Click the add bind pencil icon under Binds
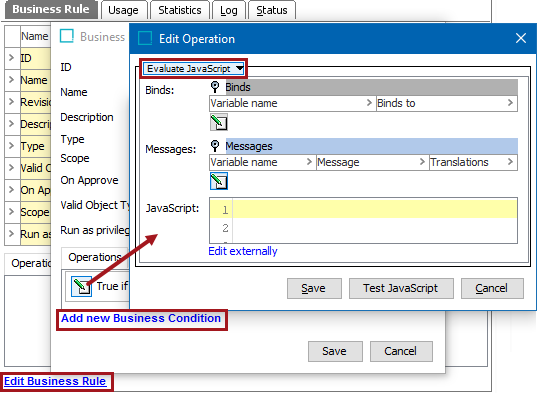This screenshot has width=537, height=393. coord(218,123)
